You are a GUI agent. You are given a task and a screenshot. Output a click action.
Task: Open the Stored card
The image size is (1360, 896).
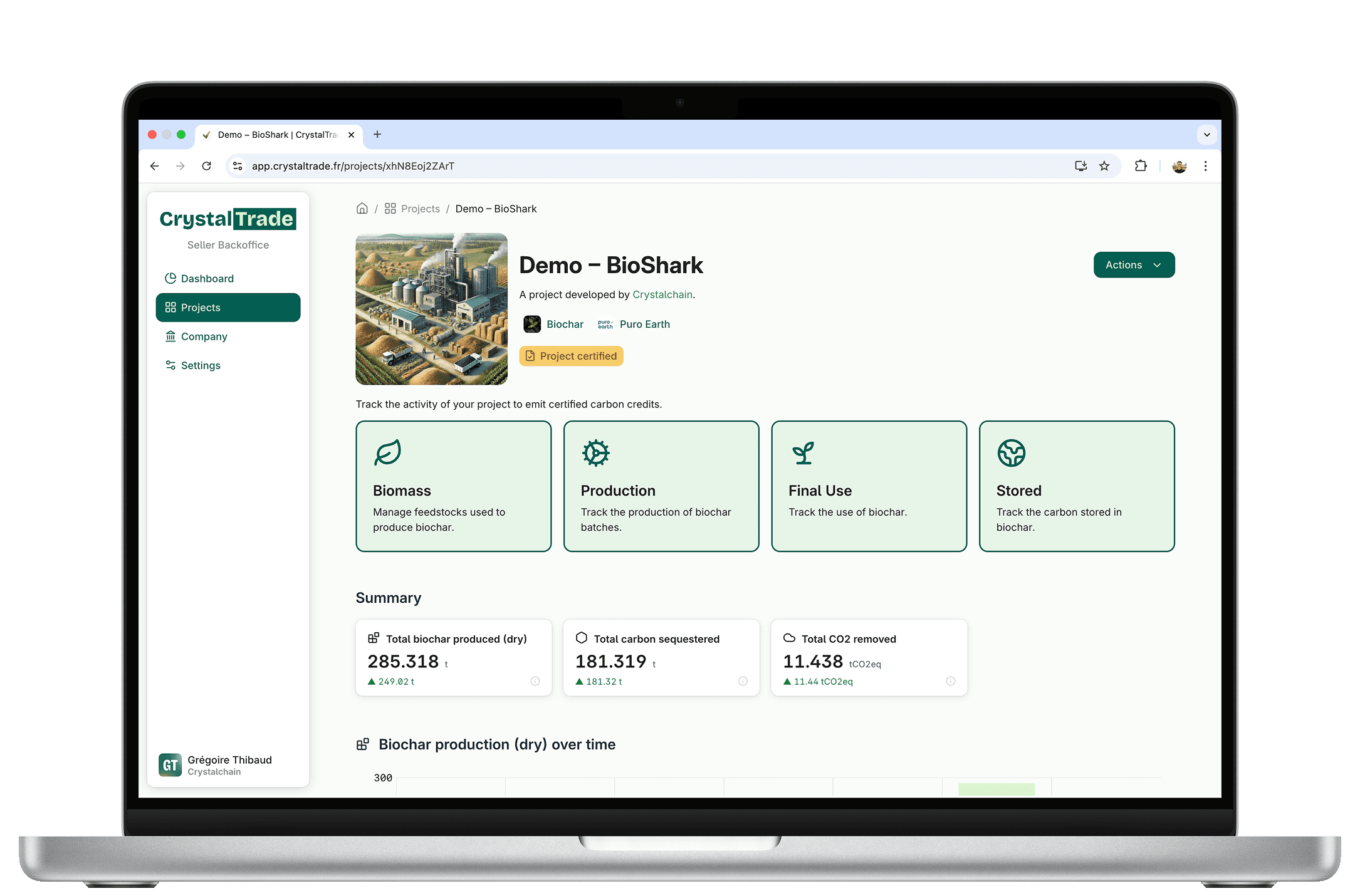[1077, 486]
